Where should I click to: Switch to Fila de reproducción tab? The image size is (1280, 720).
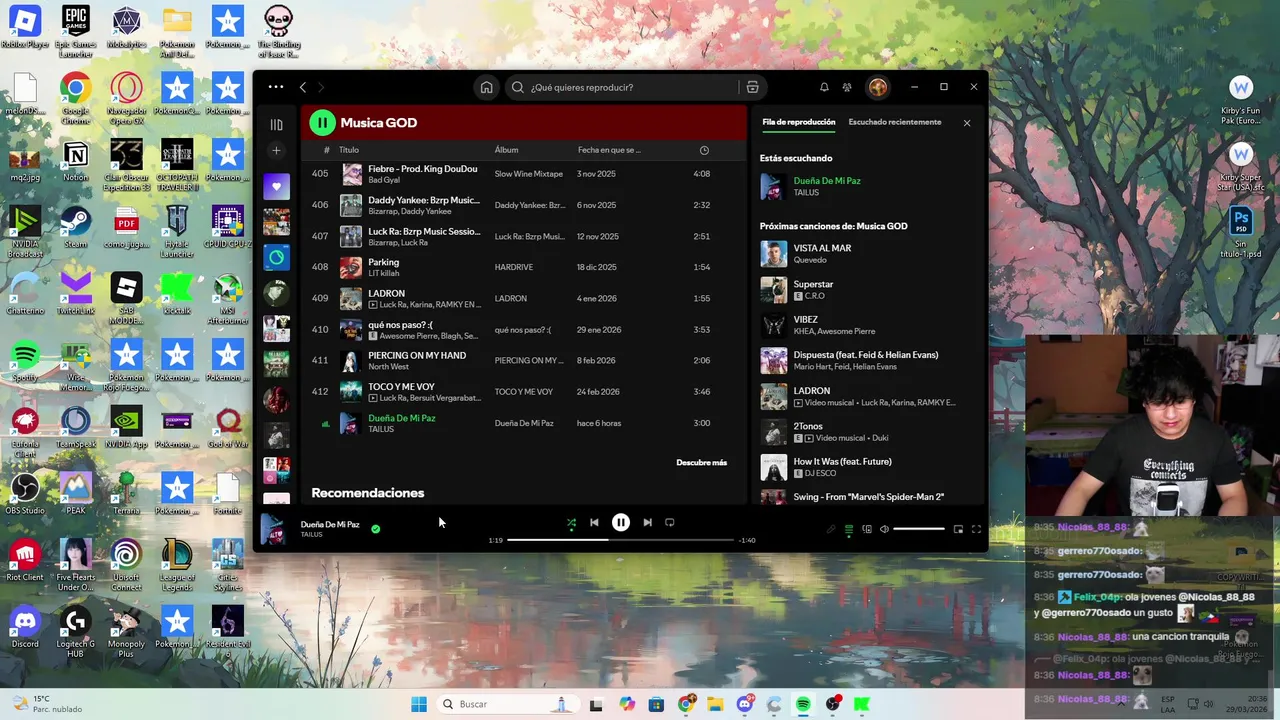click(799, 122)
